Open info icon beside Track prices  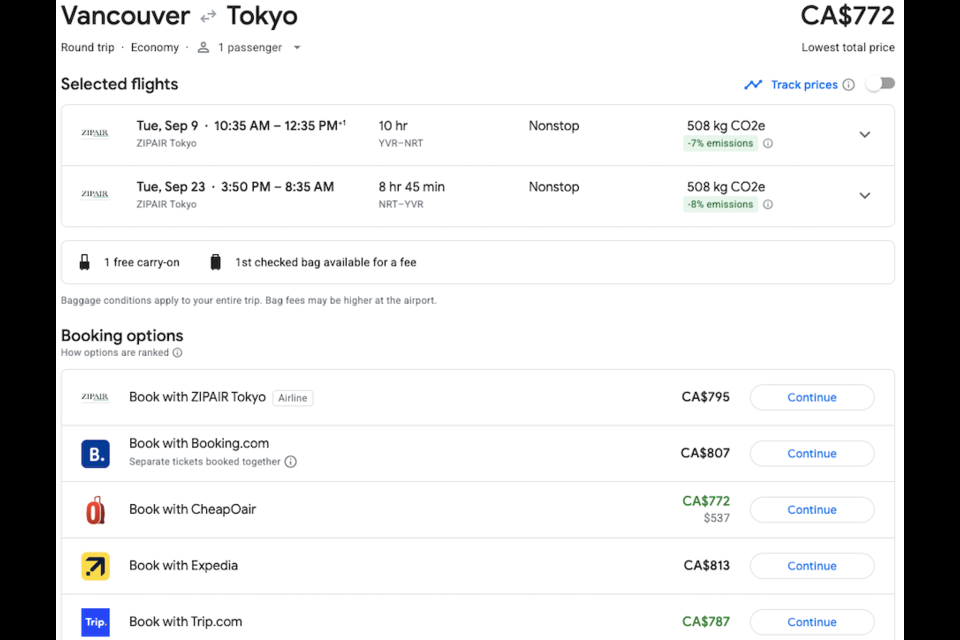[x=849, y=85]
